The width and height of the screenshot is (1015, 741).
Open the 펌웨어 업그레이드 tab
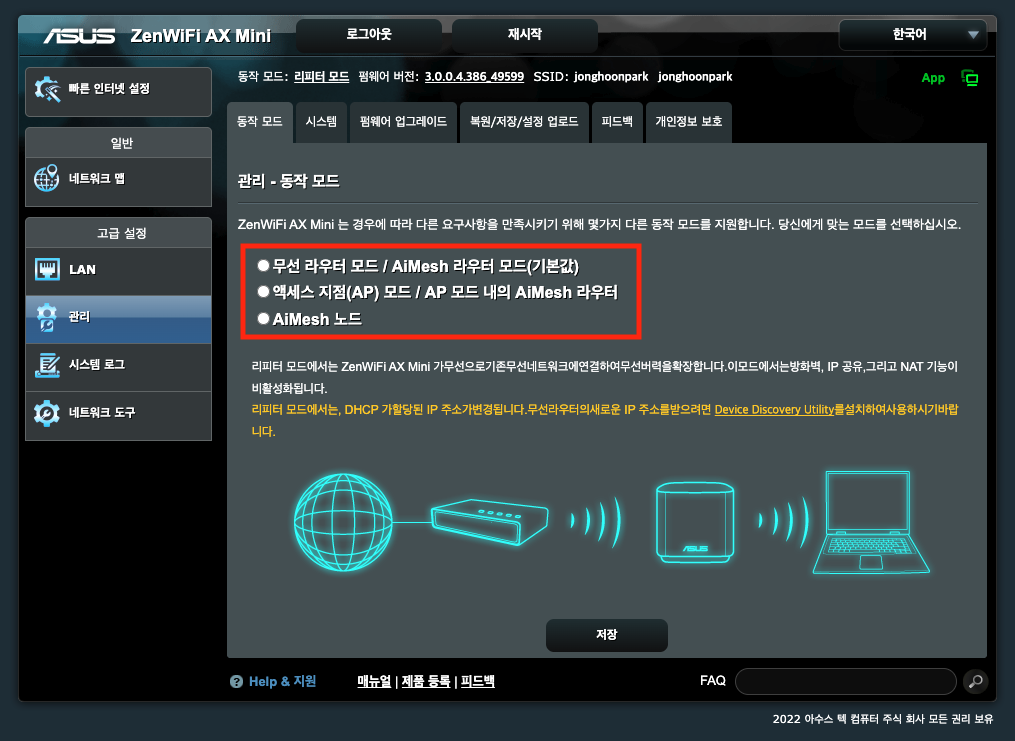pos(403,122)
